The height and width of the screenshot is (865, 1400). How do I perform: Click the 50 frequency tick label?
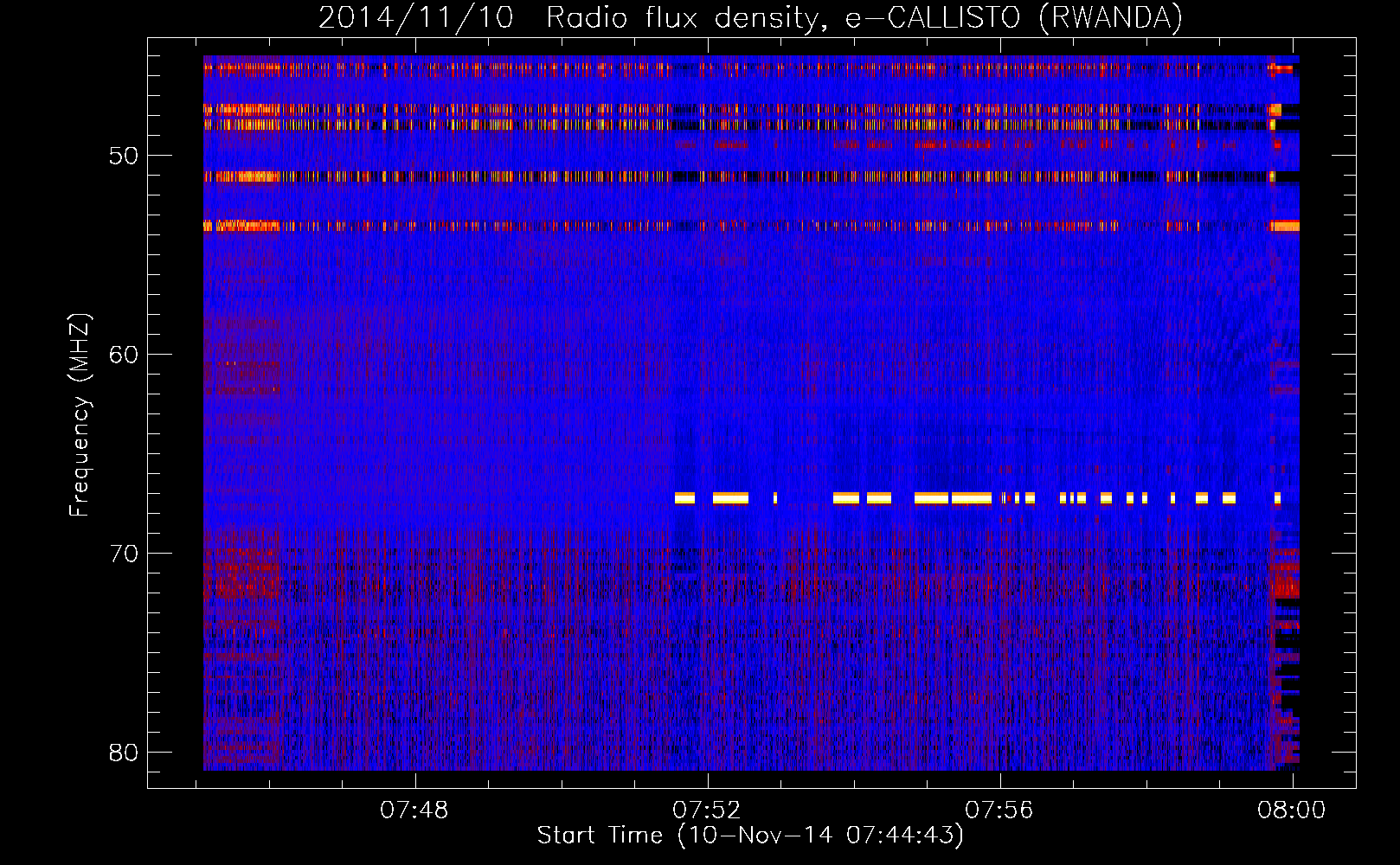[125, 157]
